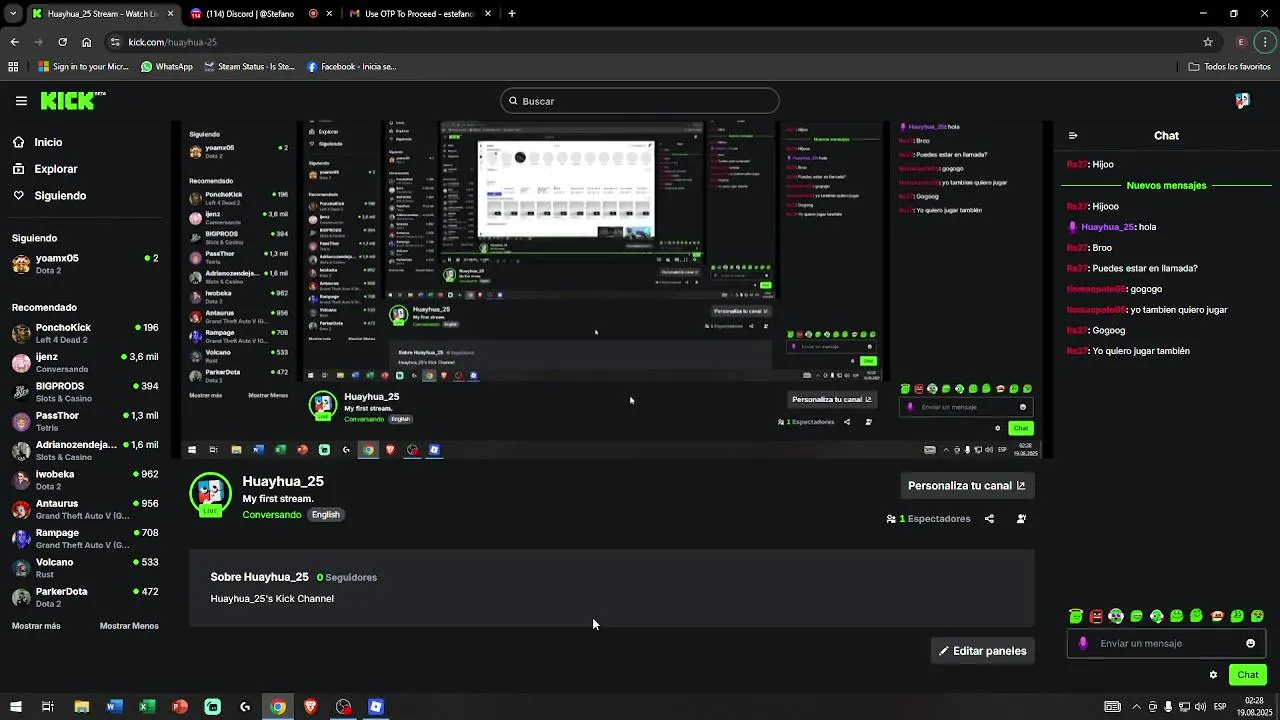
Task: Bookmark this page with star icon
Action: pos(1208,42)
